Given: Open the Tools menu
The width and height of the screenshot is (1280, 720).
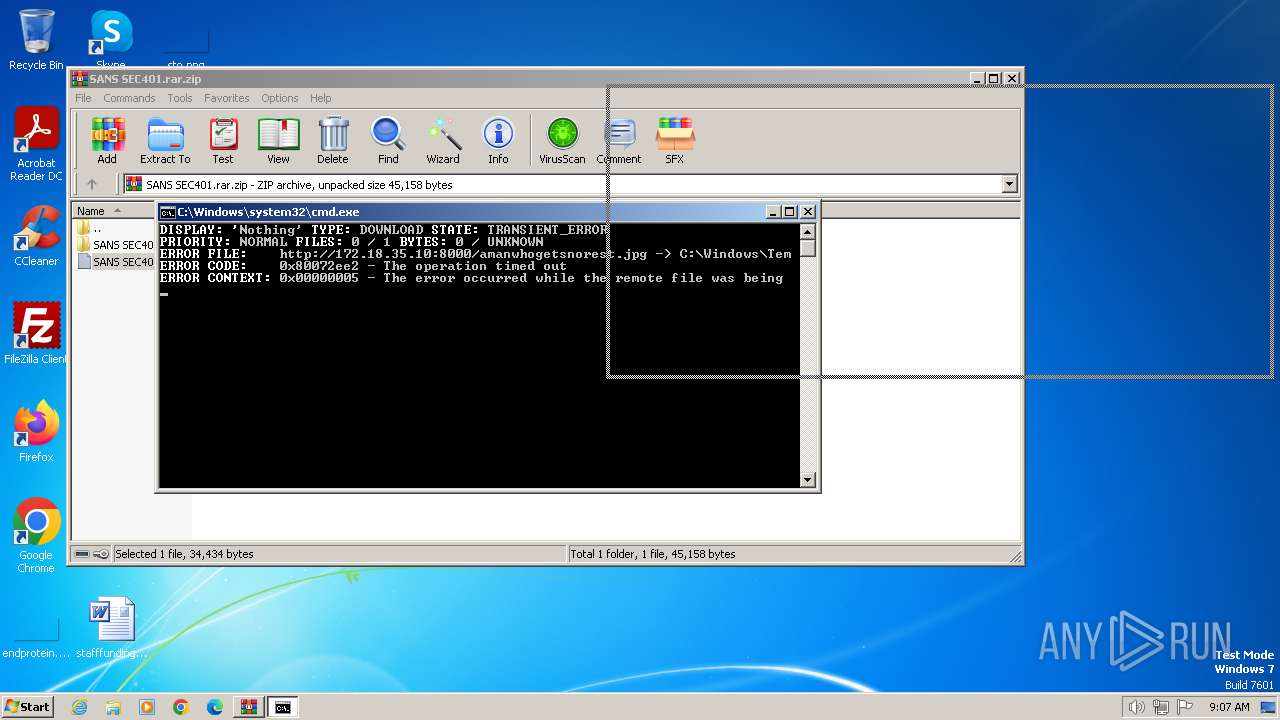Looking at the screenshot, I should tap(180, 98).
